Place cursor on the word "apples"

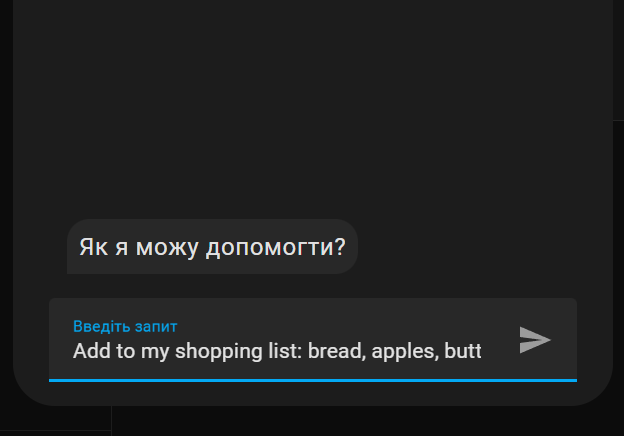click(x=405, y=352)
